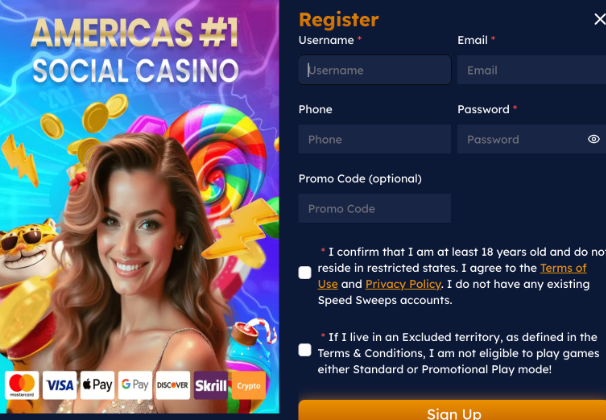Select the Skrill payment icon

tap(211, 385)
